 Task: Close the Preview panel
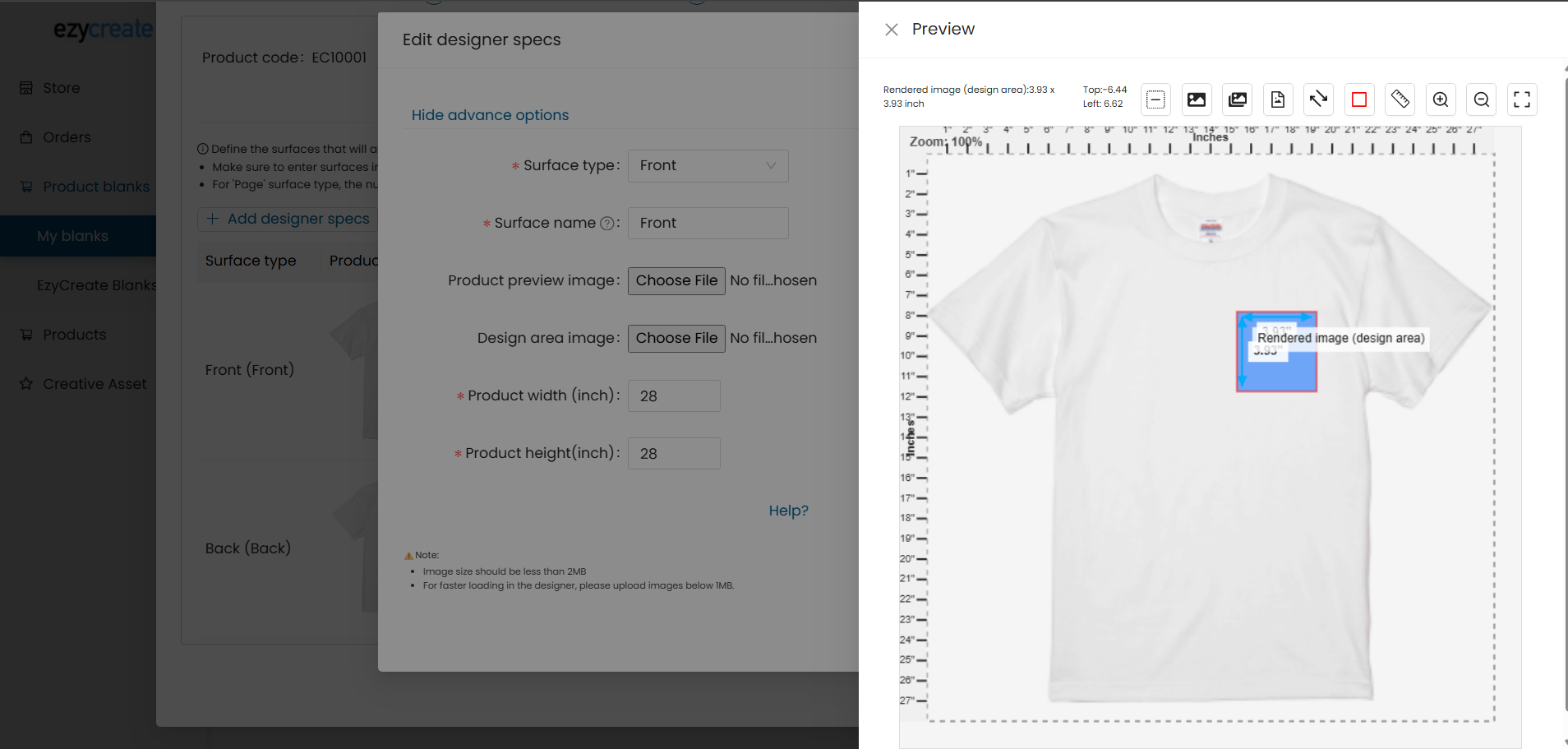point(891,30)
